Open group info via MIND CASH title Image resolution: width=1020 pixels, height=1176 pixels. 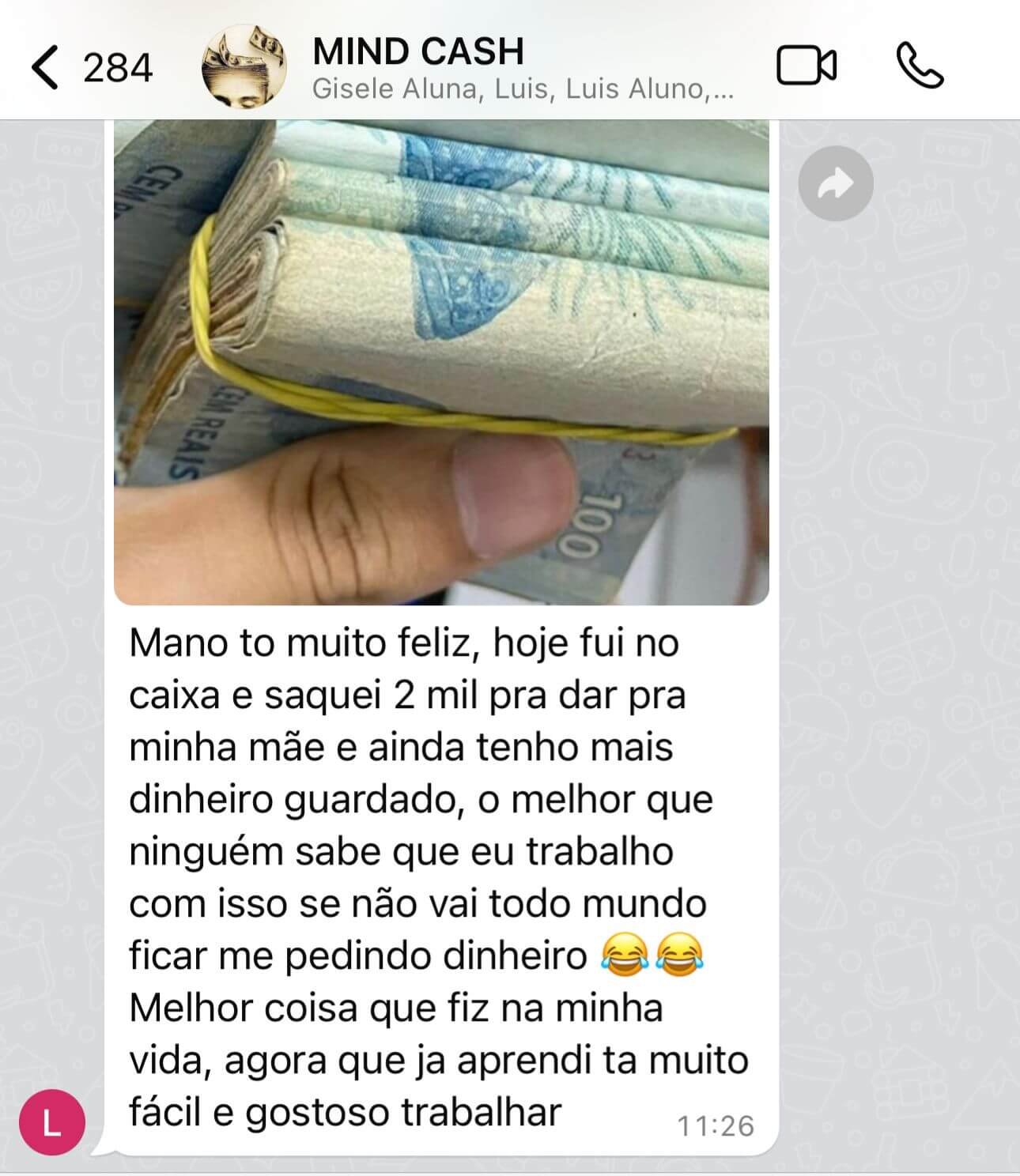(418, 51)
